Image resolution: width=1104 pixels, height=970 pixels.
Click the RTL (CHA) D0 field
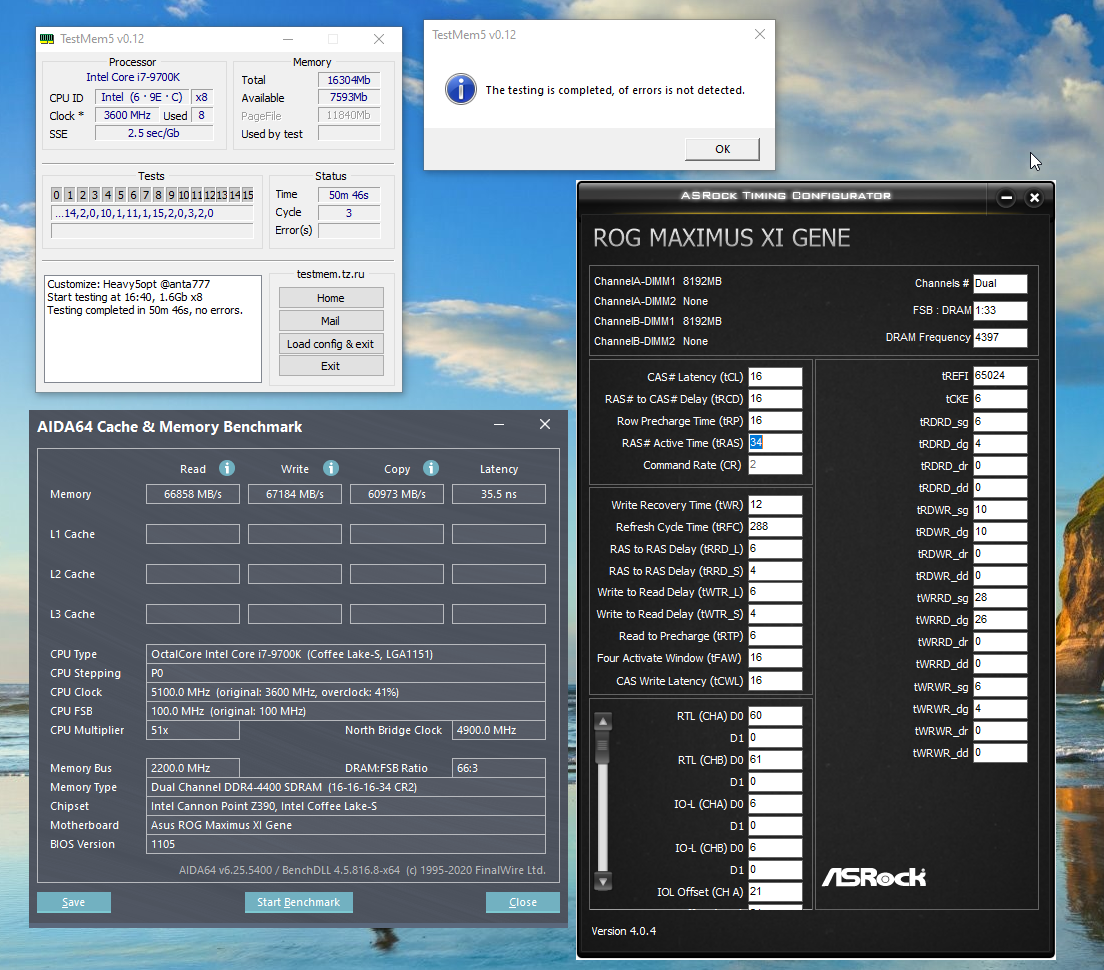coord(774,716)
